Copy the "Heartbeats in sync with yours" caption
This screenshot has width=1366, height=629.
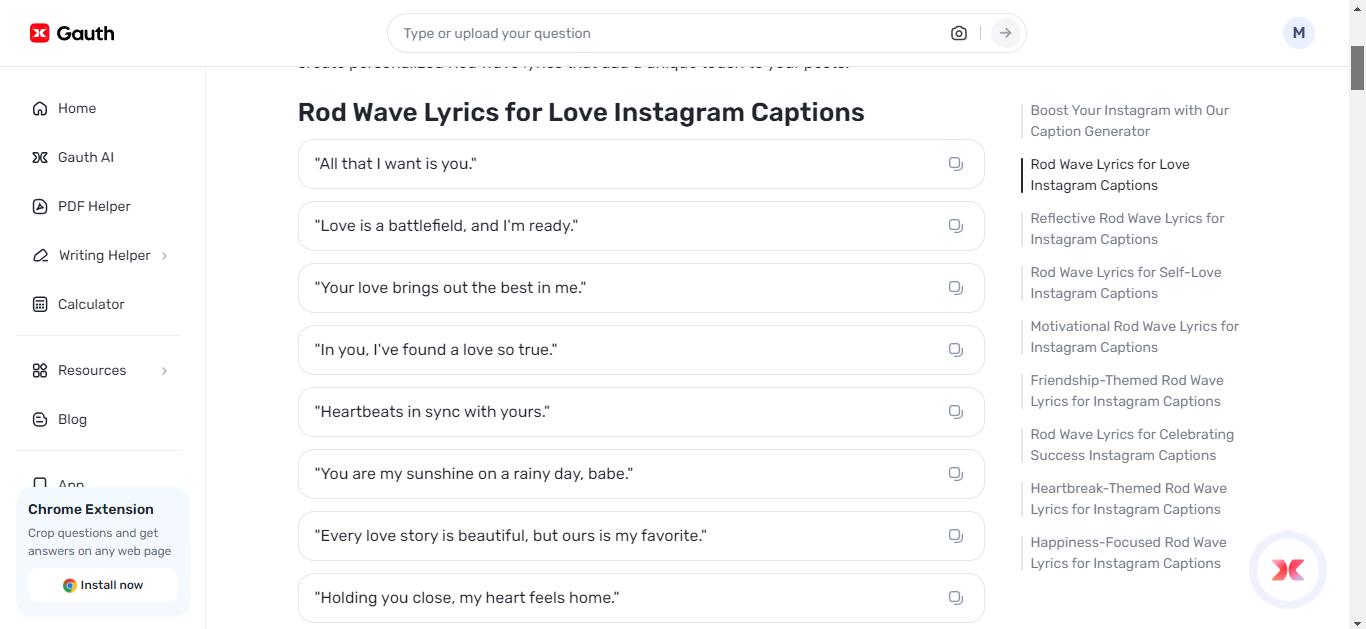pyautogui.click(x=955, y=411)
